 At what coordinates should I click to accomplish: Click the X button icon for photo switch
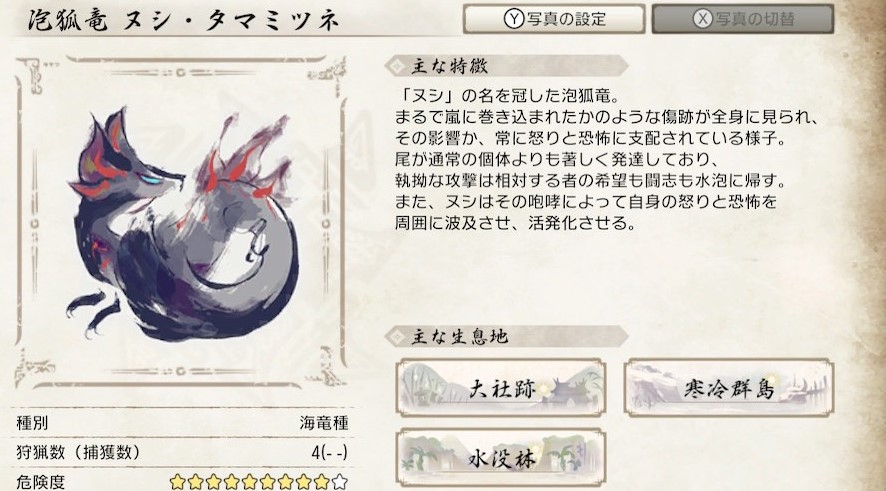pyautogui.click(x=702, y=19)
